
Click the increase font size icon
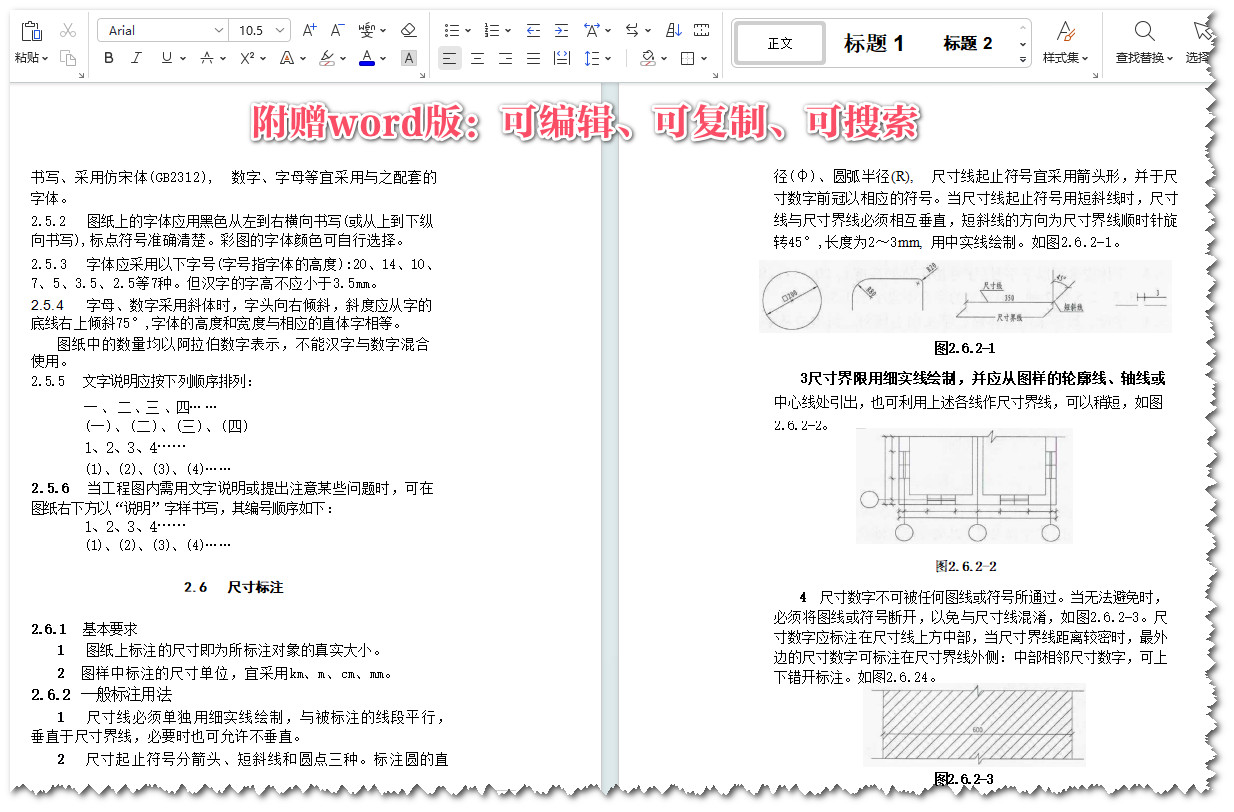[x=308, y=30]
